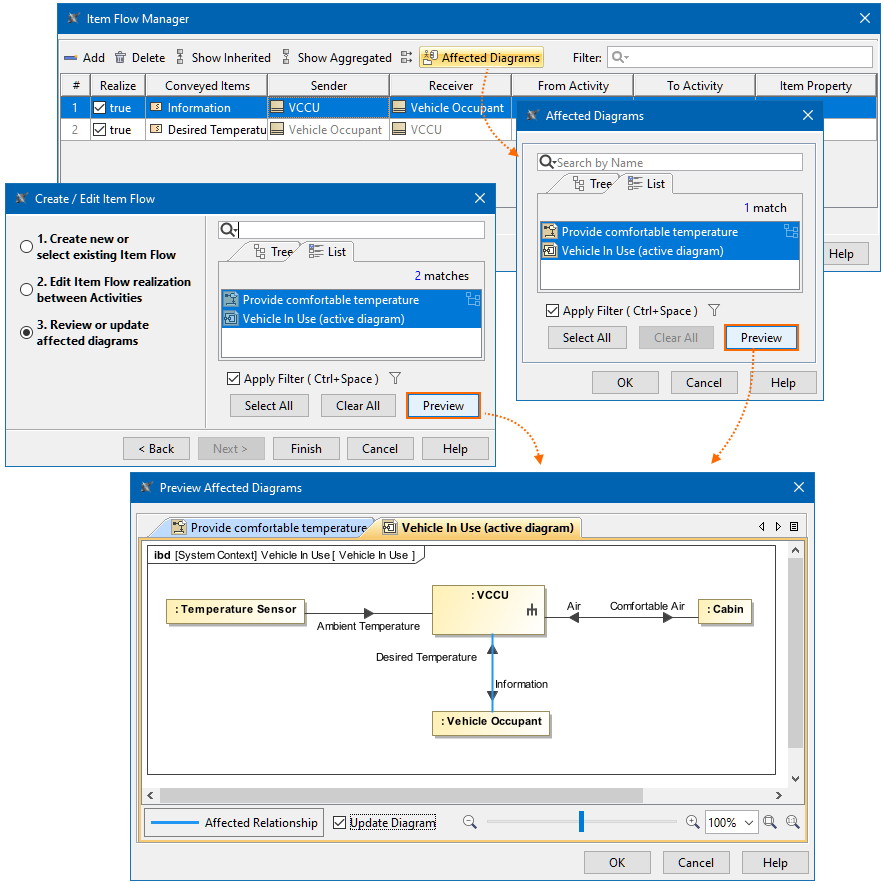Switch to Tree tab in Affected Diagrams dialog

591,184
